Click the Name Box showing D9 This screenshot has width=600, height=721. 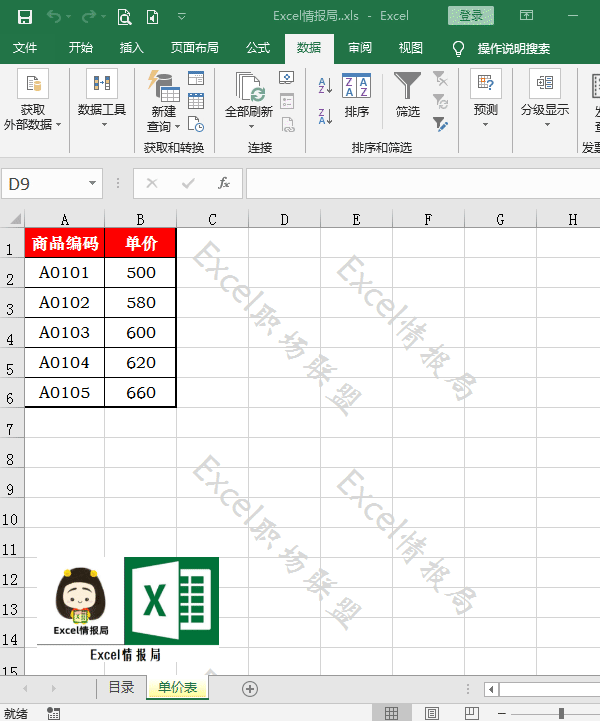(x=45, y=184)
